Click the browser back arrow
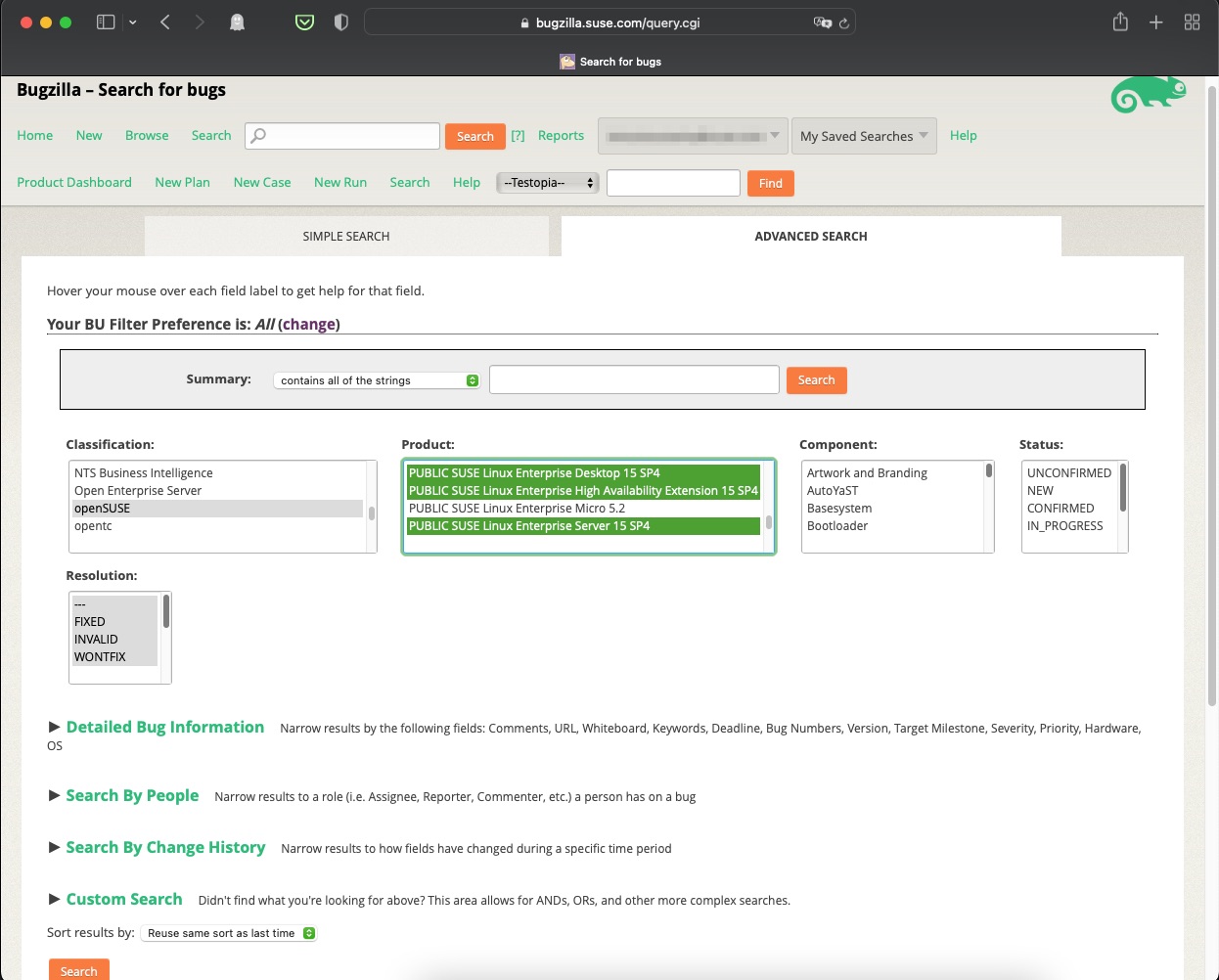Image resolution: width=1219 pixels, height=980 pixels. coord(165,22)
